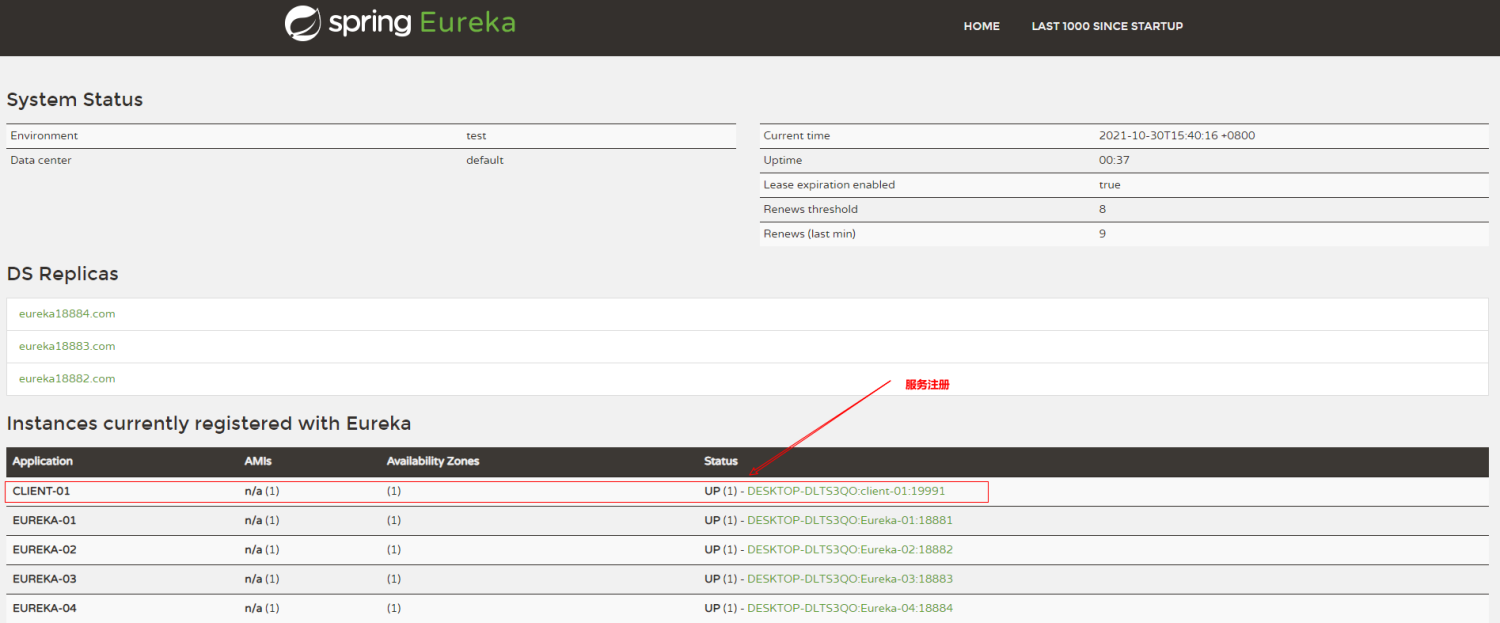Viewport: 1500px width, 623px height.
Task: Click the DS Replicas heading
Action: pyautogui.click(x=63, y=274)
